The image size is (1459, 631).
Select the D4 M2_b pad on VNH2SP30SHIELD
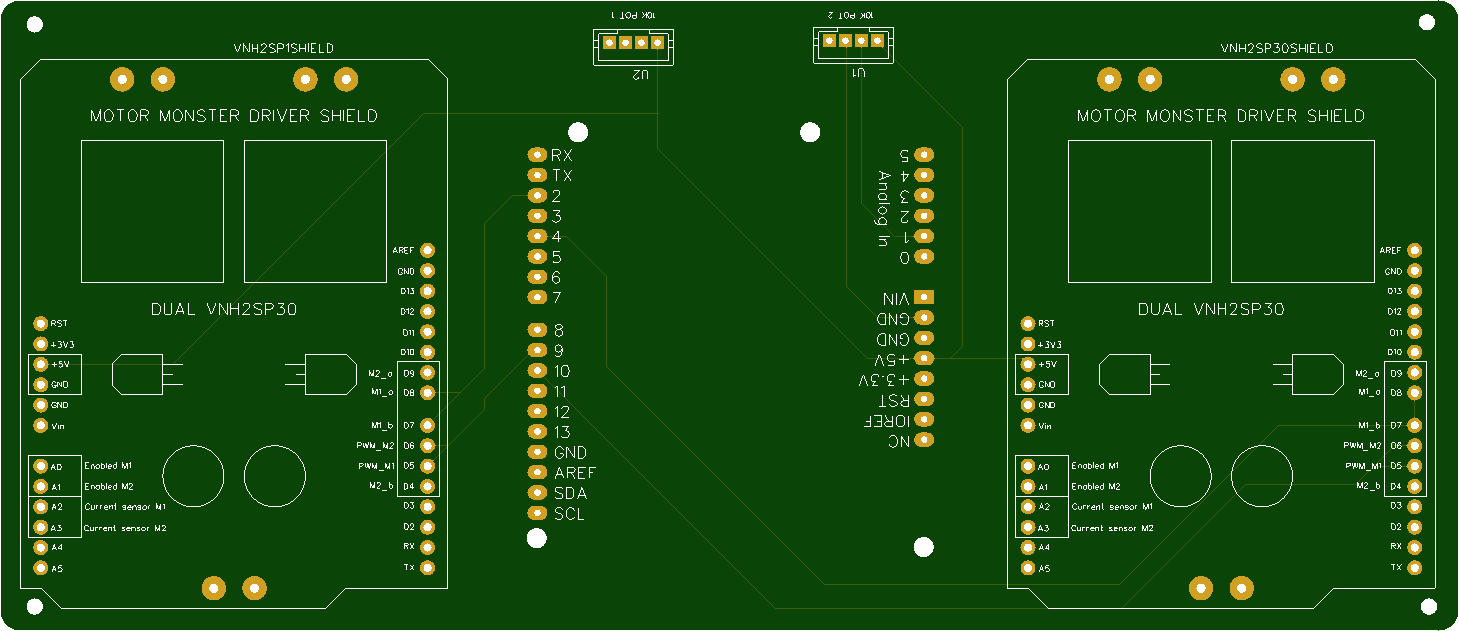1415,486
